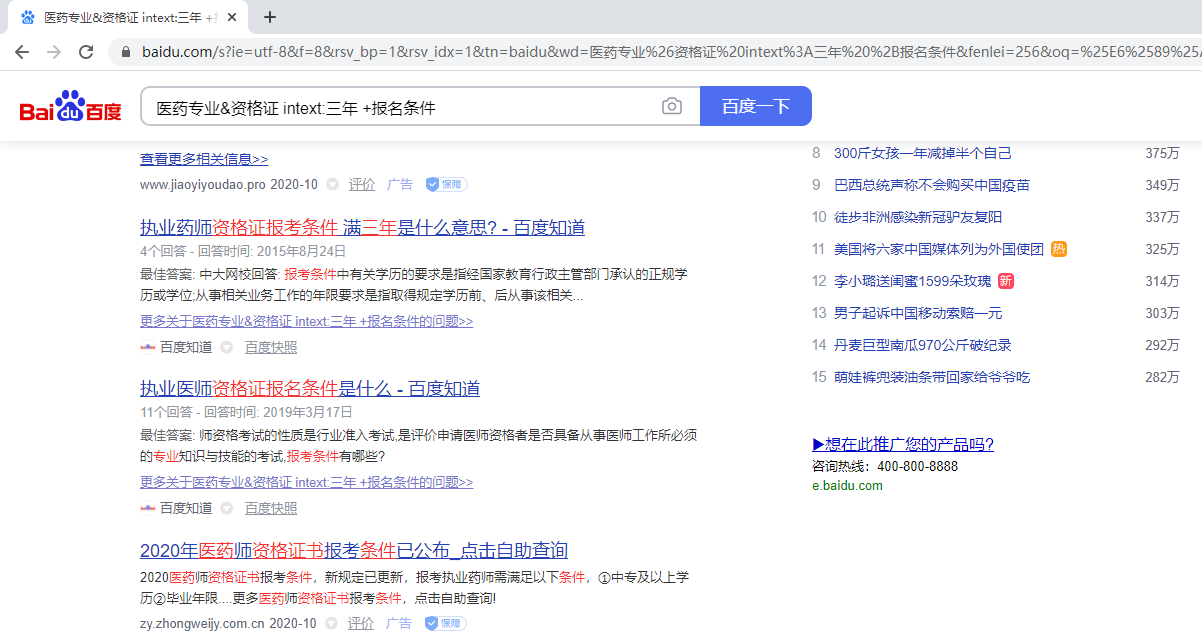Go back using browser back arrow
Image resolution: width=1202 pixels, height=642 pixels.
[x=23, y=51]
